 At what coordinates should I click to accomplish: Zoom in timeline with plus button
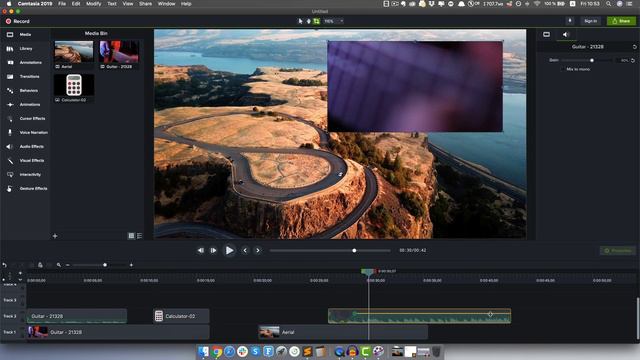click(x=131, y=265)
